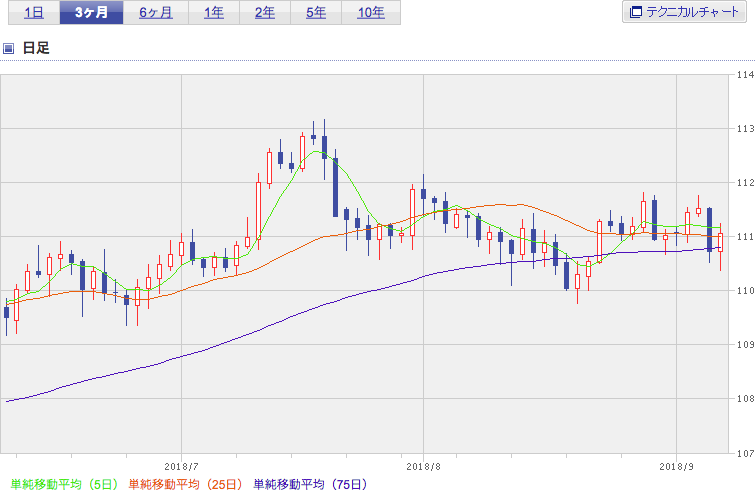This screenshot has width=755, height=493.
Task: Switch to the 1日 chart tab
Action: pyautogui.click(x=34, y=12)
